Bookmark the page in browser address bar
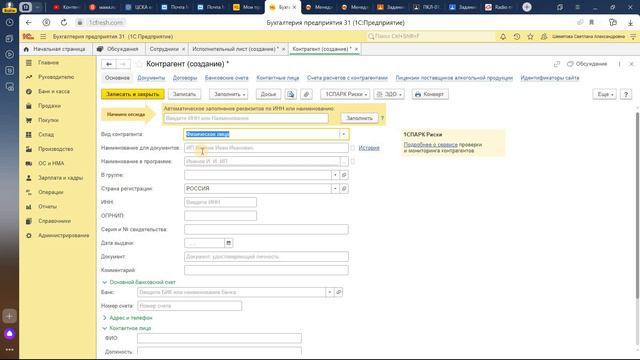 coord(591,22)
